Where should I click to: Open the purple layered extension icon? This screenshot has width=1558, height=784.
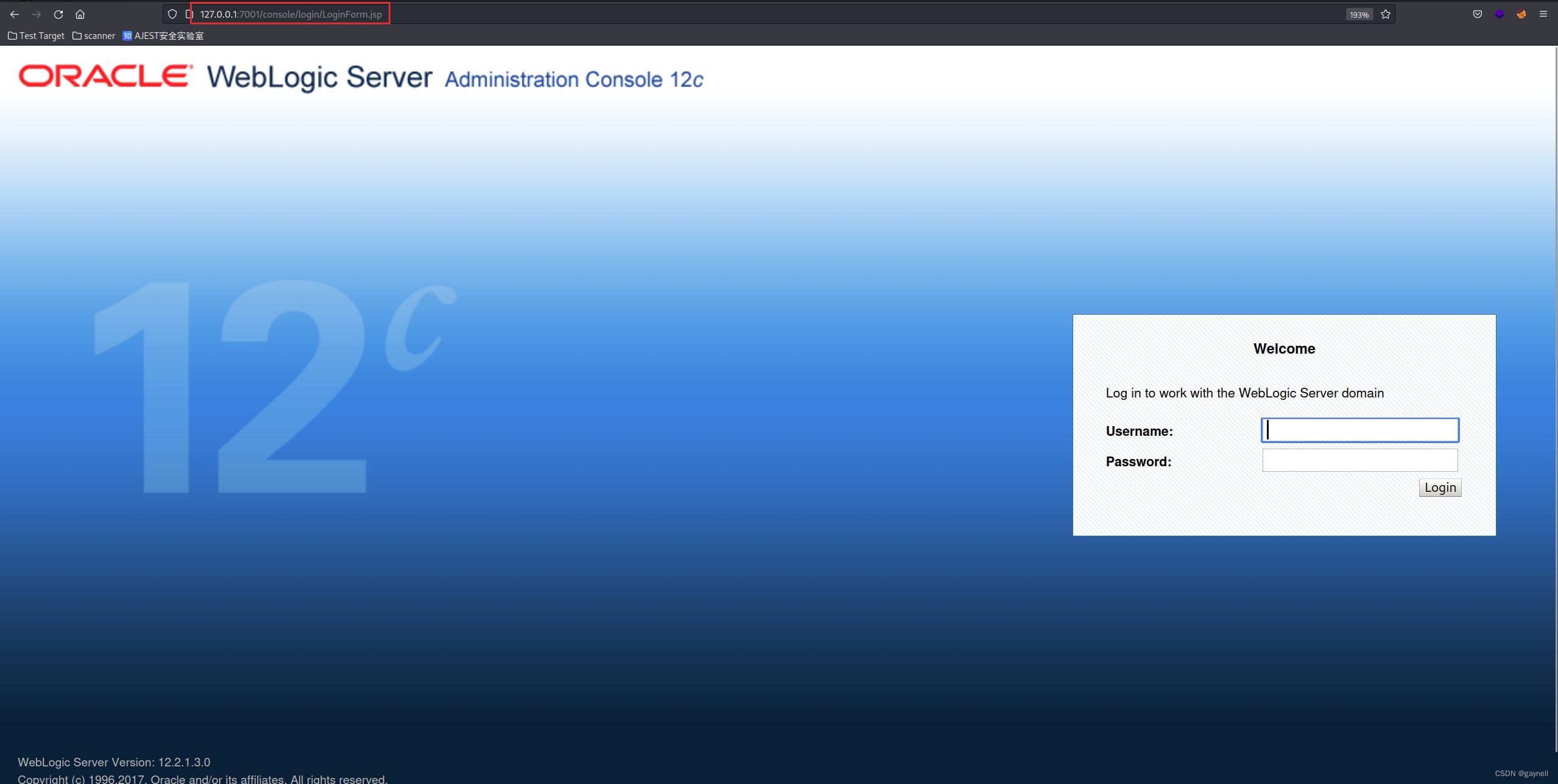pos(1500,14)
